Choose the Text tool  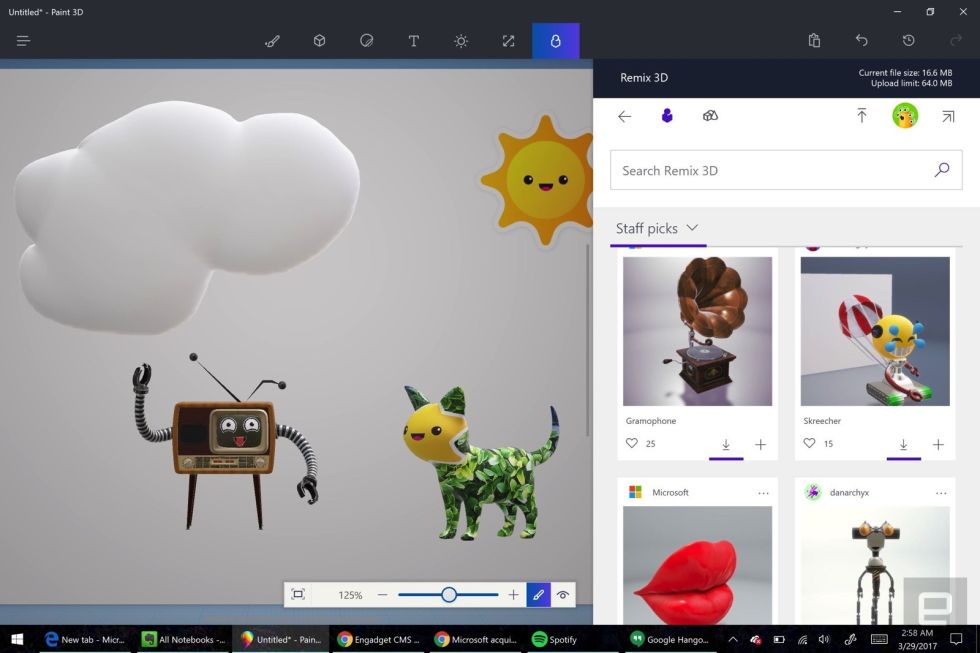413,41
